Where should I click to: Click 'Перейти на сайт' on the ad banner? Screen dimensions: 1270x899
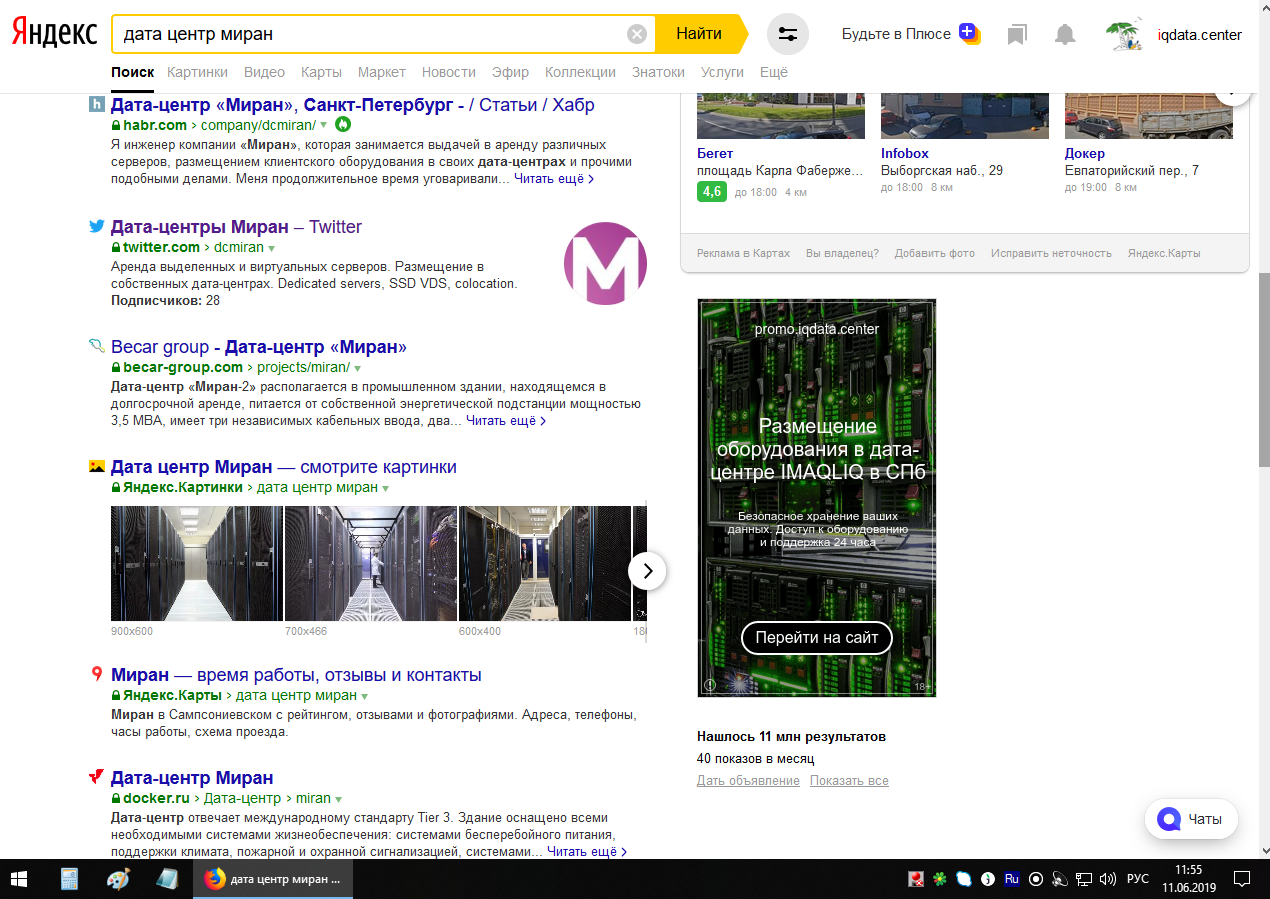tap(816, 637)
